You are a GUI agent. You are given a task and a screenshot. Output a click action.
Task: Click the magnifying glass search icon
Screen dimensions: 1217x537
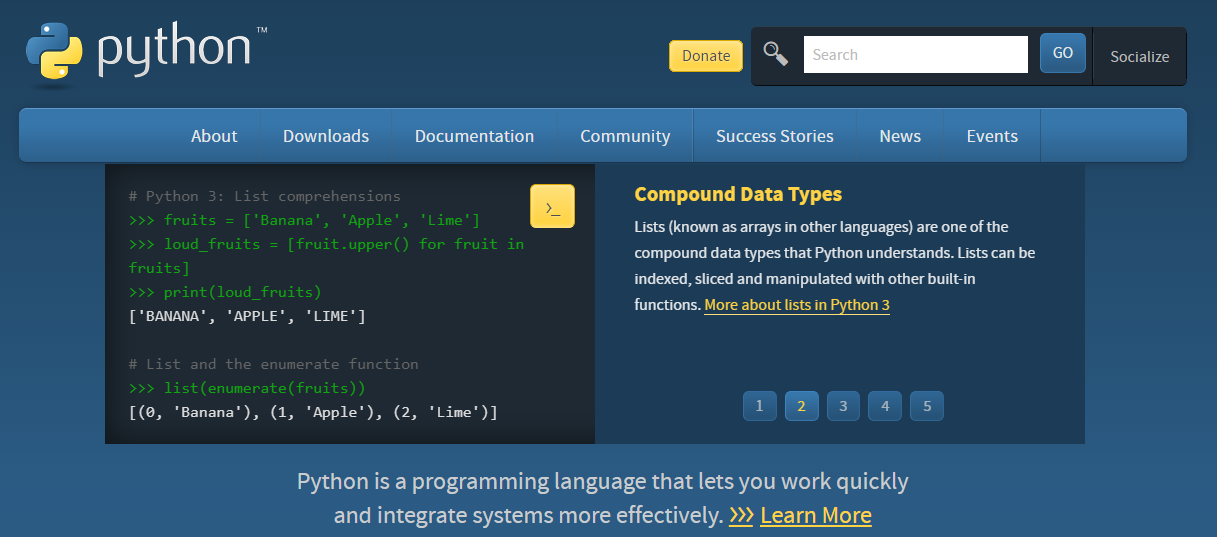tap(775, 54)
